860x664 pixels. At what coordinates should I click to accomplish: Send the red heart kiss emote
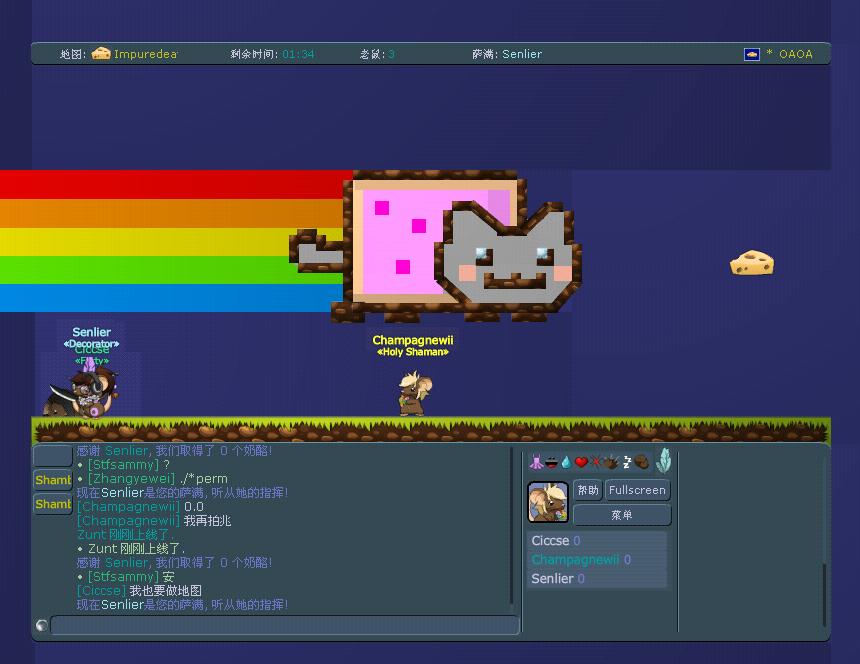click(581, 462)
